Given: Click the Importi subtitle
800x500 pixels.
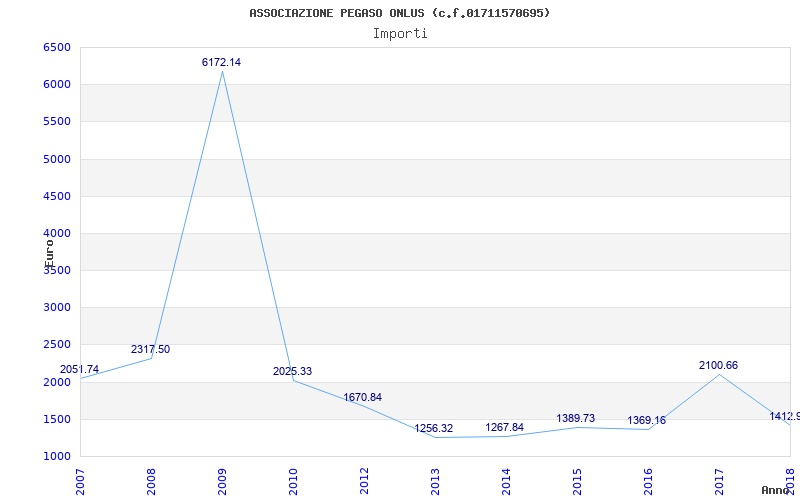Looking at the screenshot, I should [x=400, y=34].
